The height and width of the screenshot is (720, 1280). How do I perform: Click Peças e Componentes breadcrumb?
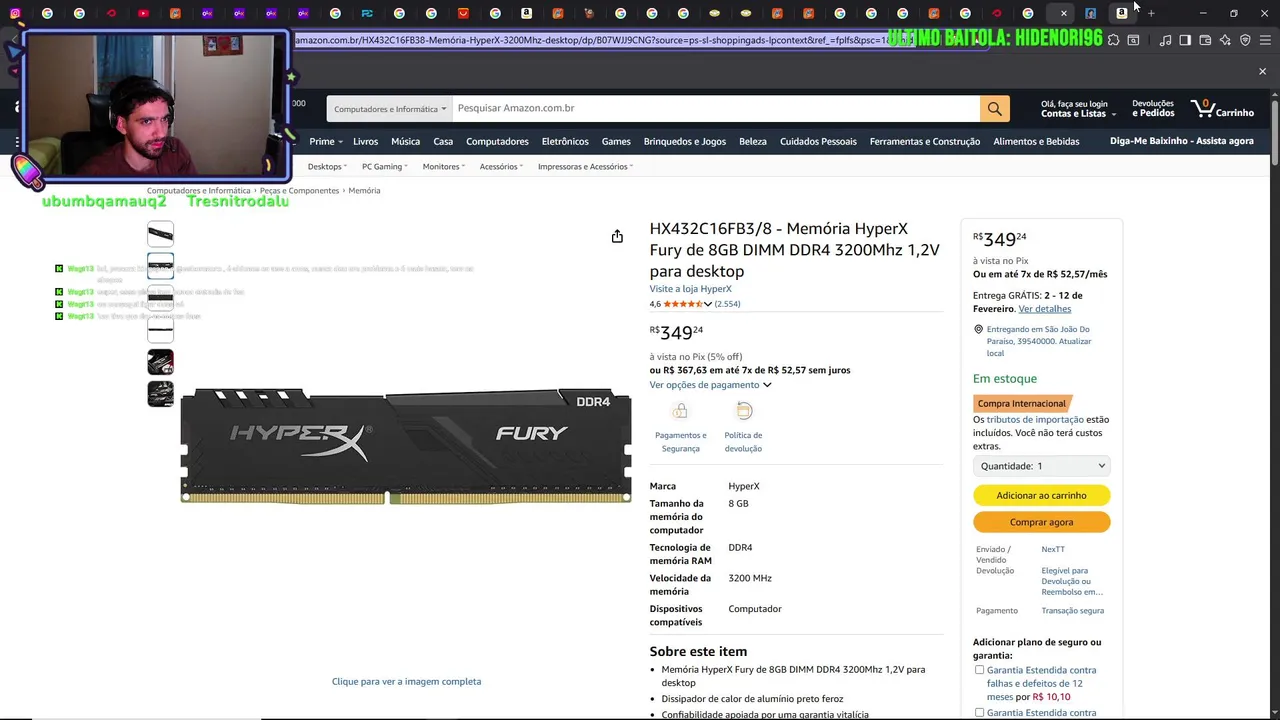click(300, 190)
